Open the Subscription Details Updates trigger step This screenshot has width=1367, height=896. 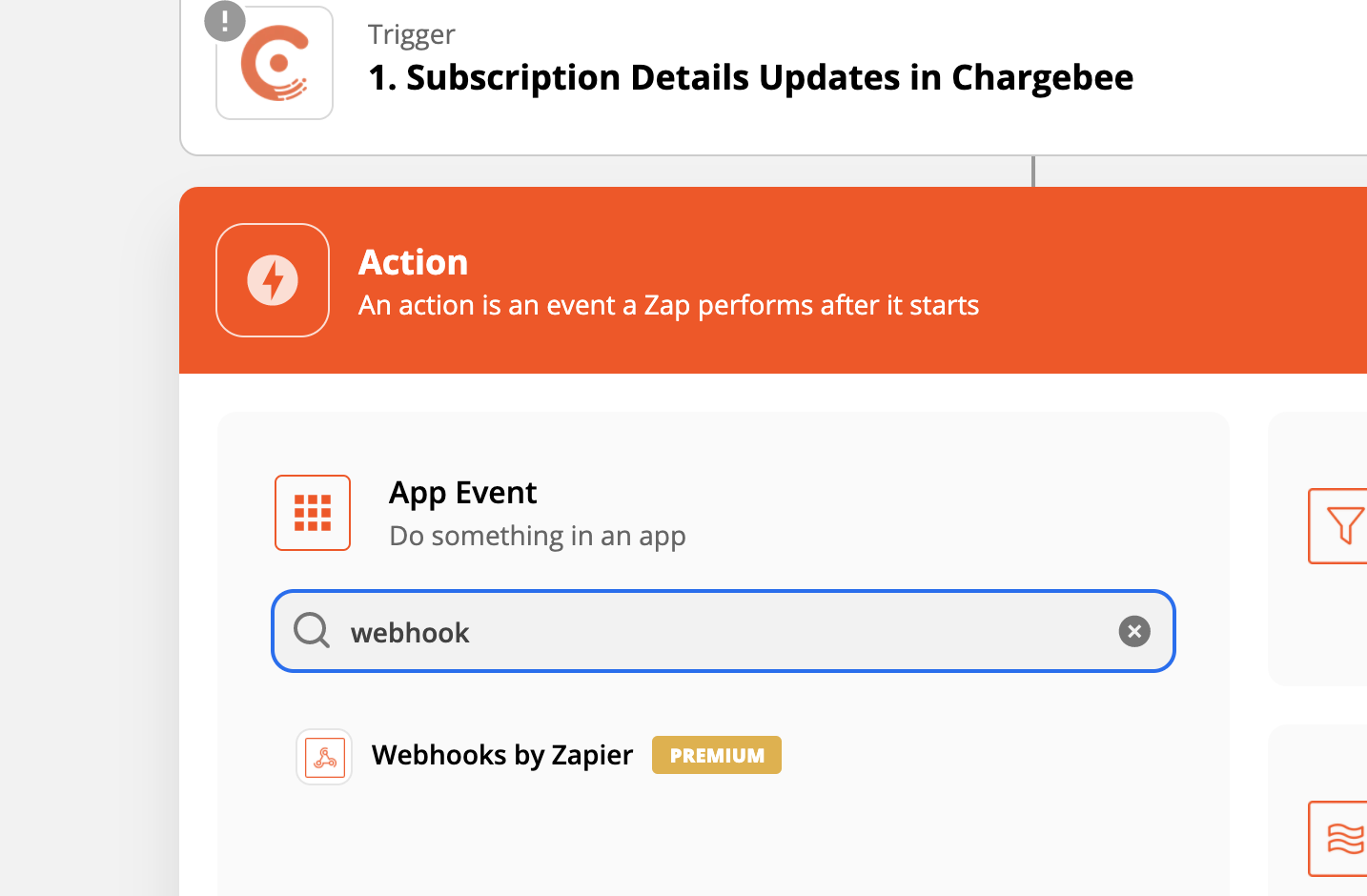pos(751,78)
